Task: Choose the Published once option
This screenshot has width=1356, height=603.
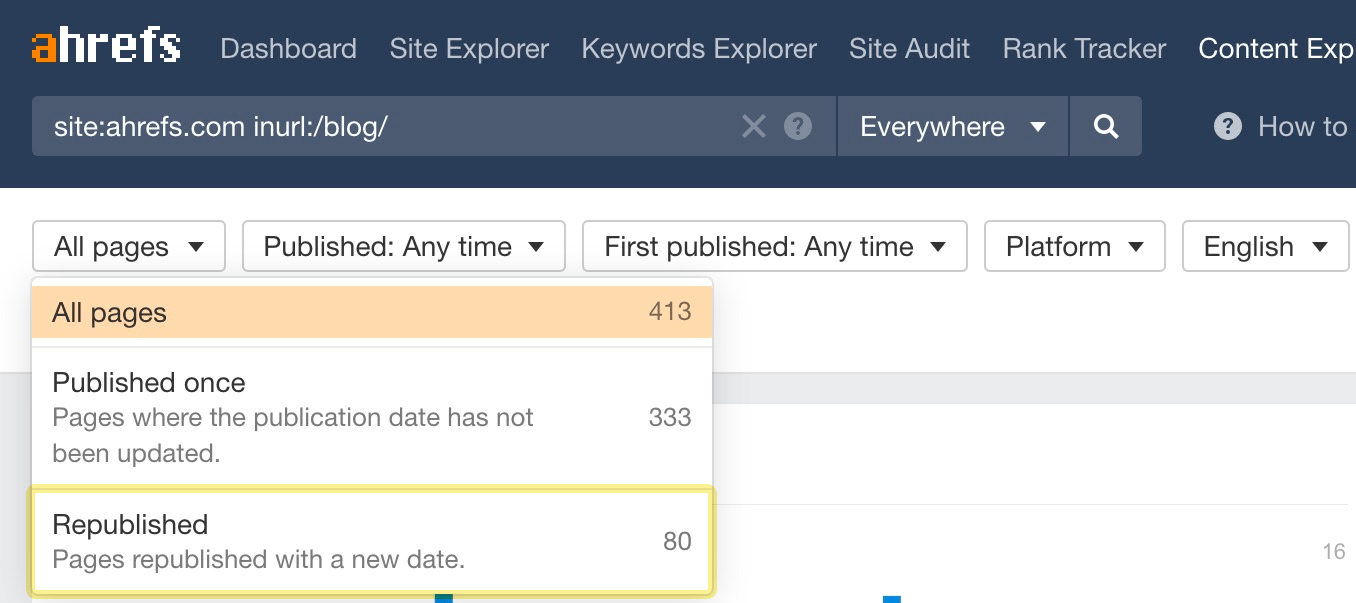Action: click(x=371, y=417)
